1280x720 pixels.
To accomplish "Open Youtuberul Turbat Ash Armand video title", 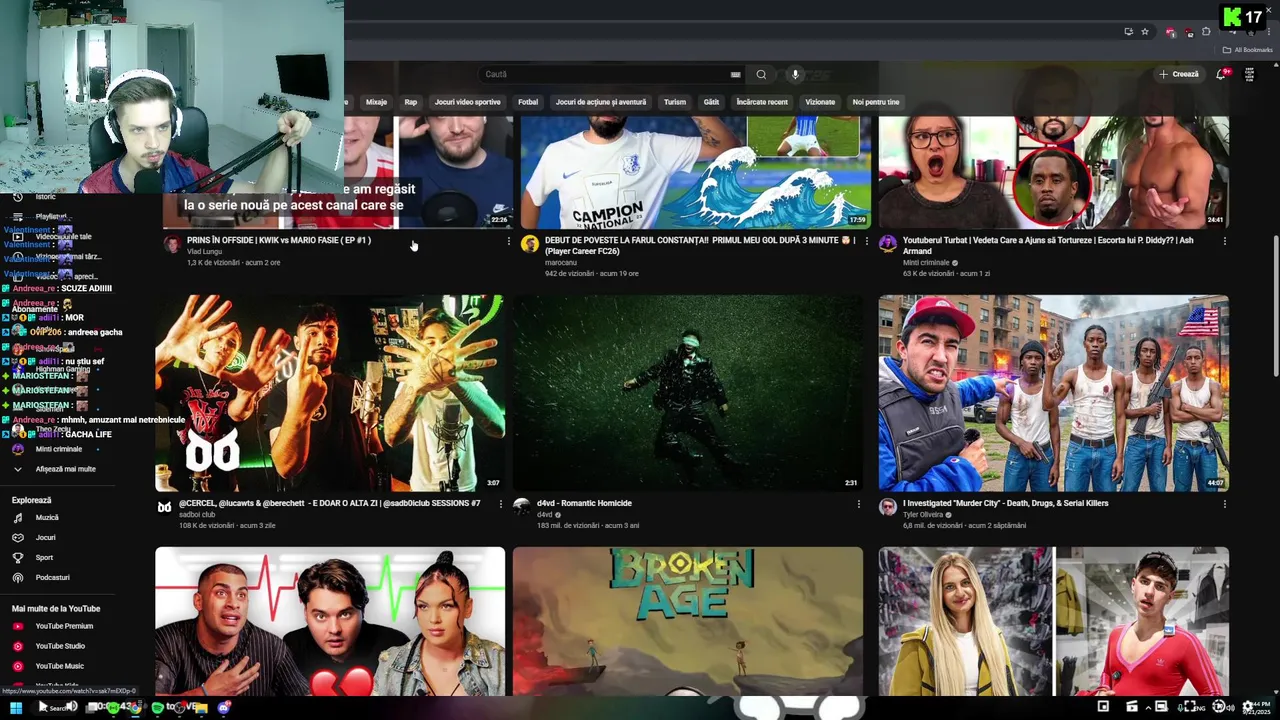I will pos(1048,245).
